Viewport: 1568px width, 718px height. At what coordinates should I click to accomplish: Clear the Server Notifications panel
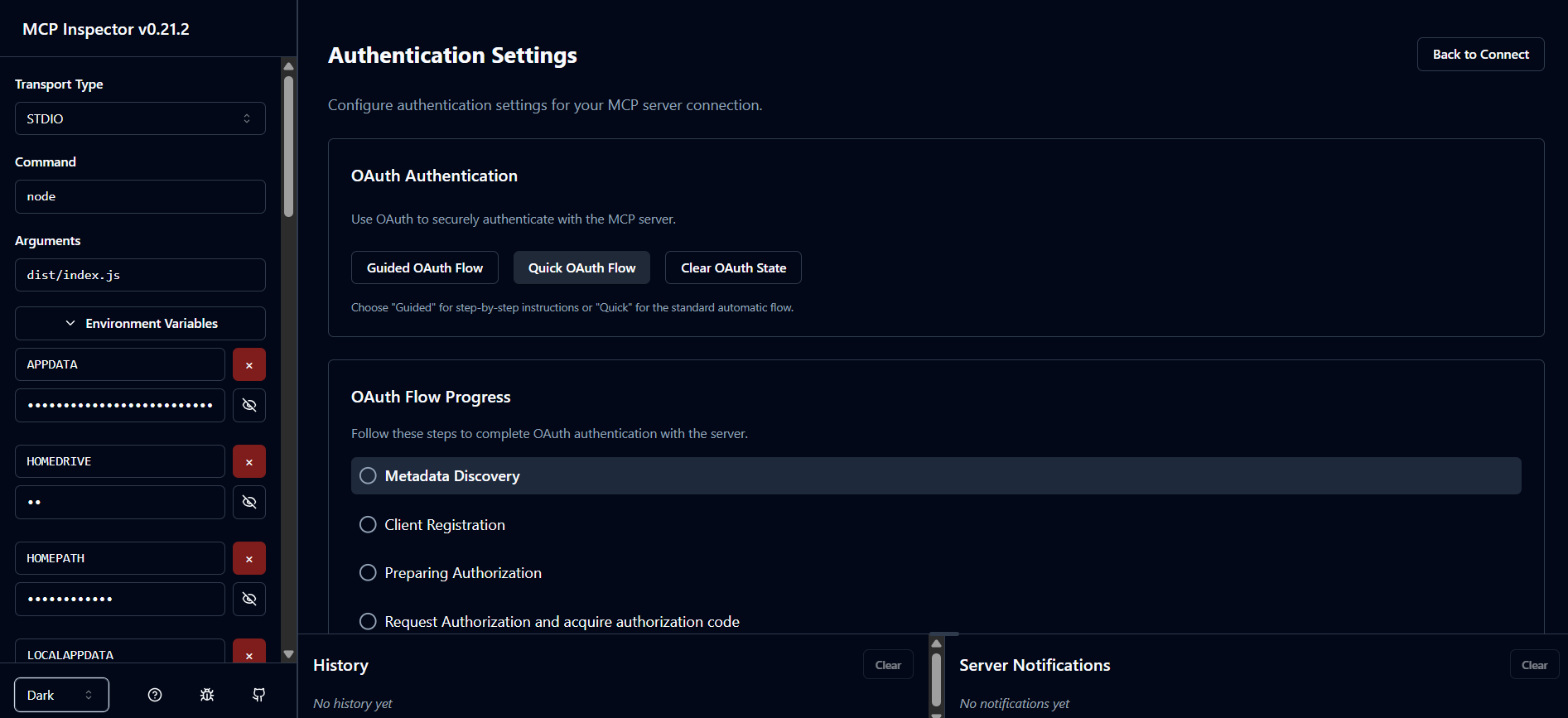1534,665
